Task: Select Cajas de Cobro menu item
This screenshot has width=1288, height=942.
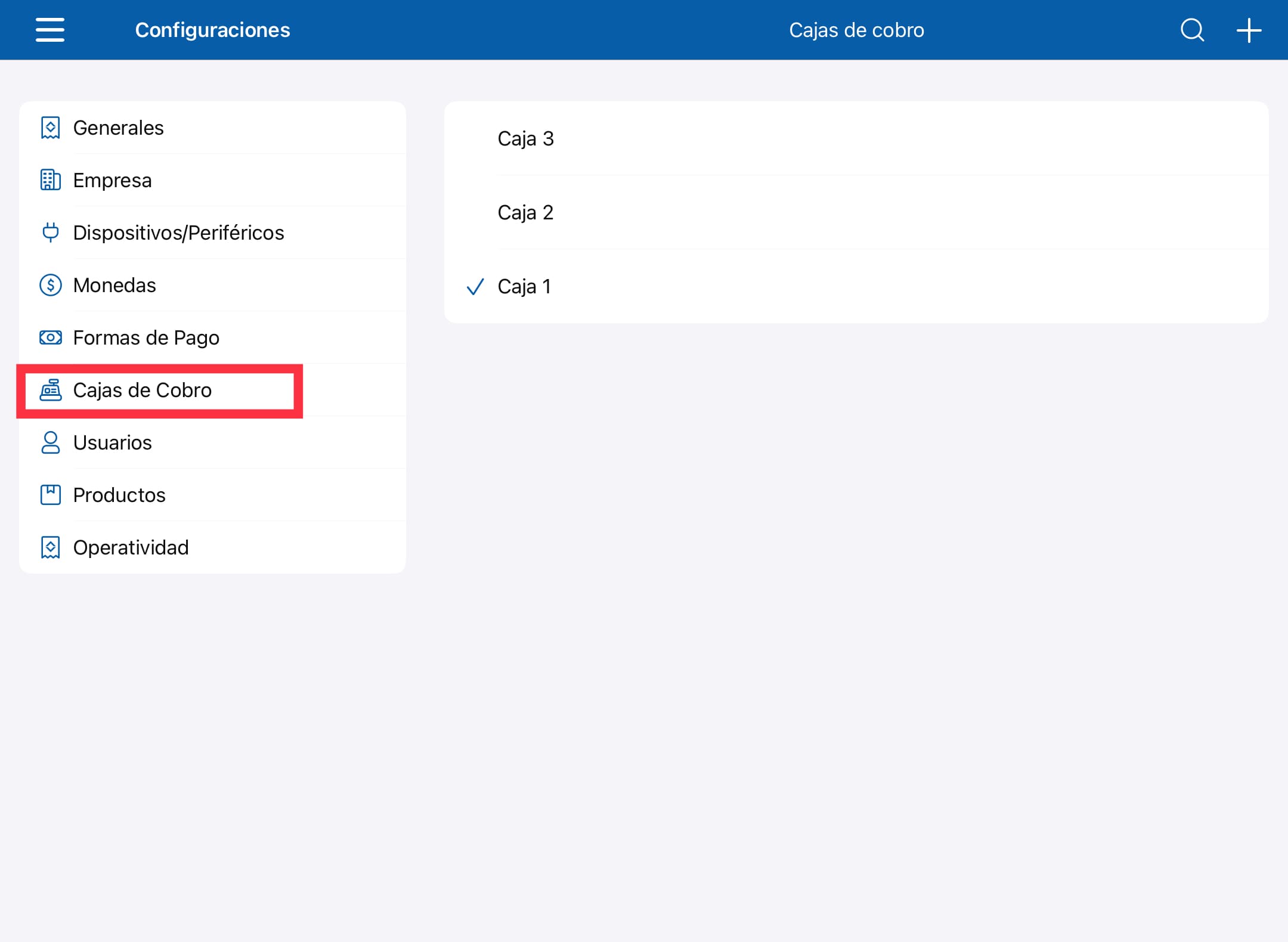Action: (x=213, y=390)
